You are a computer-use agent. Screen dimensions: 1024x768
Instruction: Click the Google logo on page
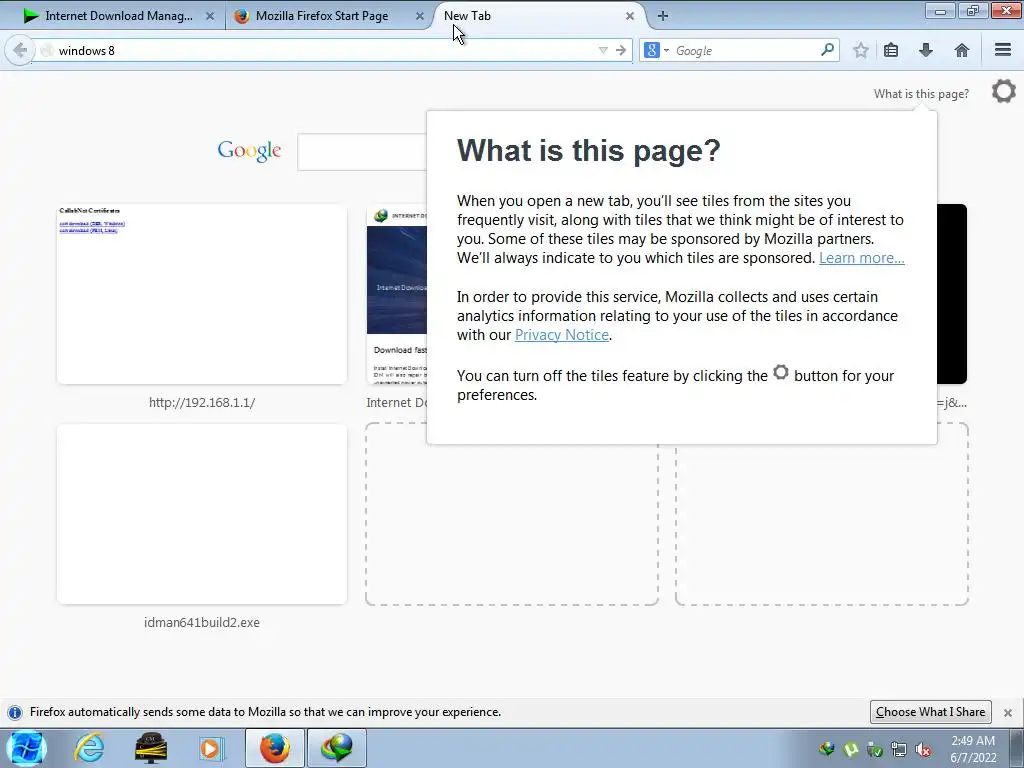tap(249, 151)
